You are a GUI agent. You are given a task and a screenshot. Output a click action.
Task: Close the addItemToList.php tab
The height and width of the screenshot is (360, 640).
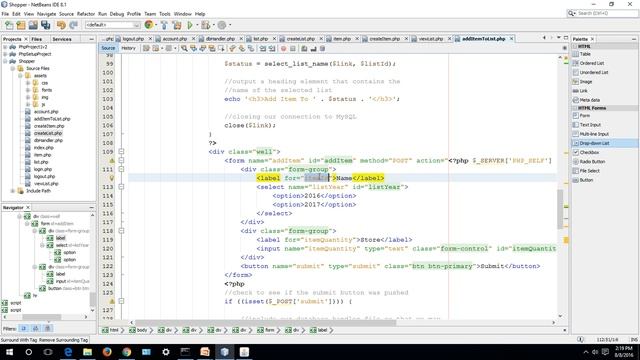click(511, 38)
